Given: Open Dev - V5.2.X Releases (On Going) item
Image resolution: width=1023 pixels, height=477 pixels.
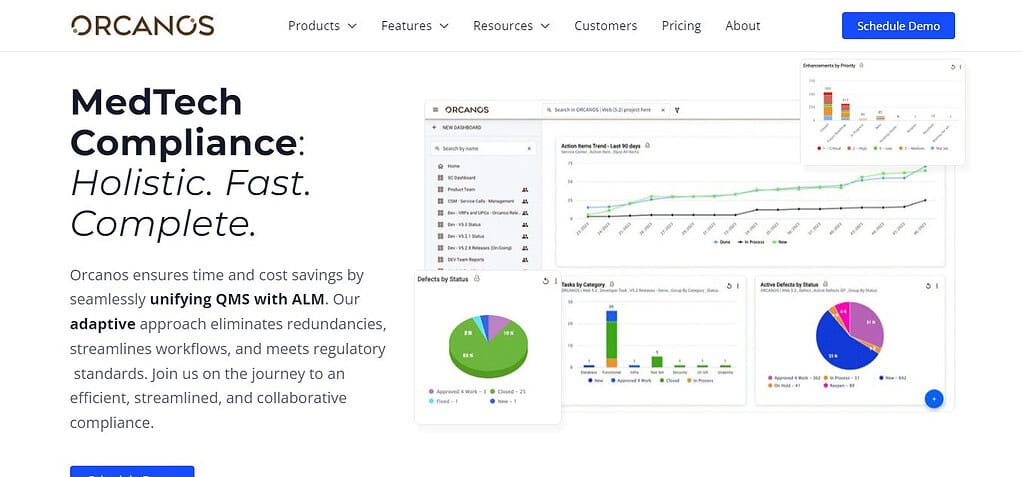Looking at the screenshot, I should (480, 248).
